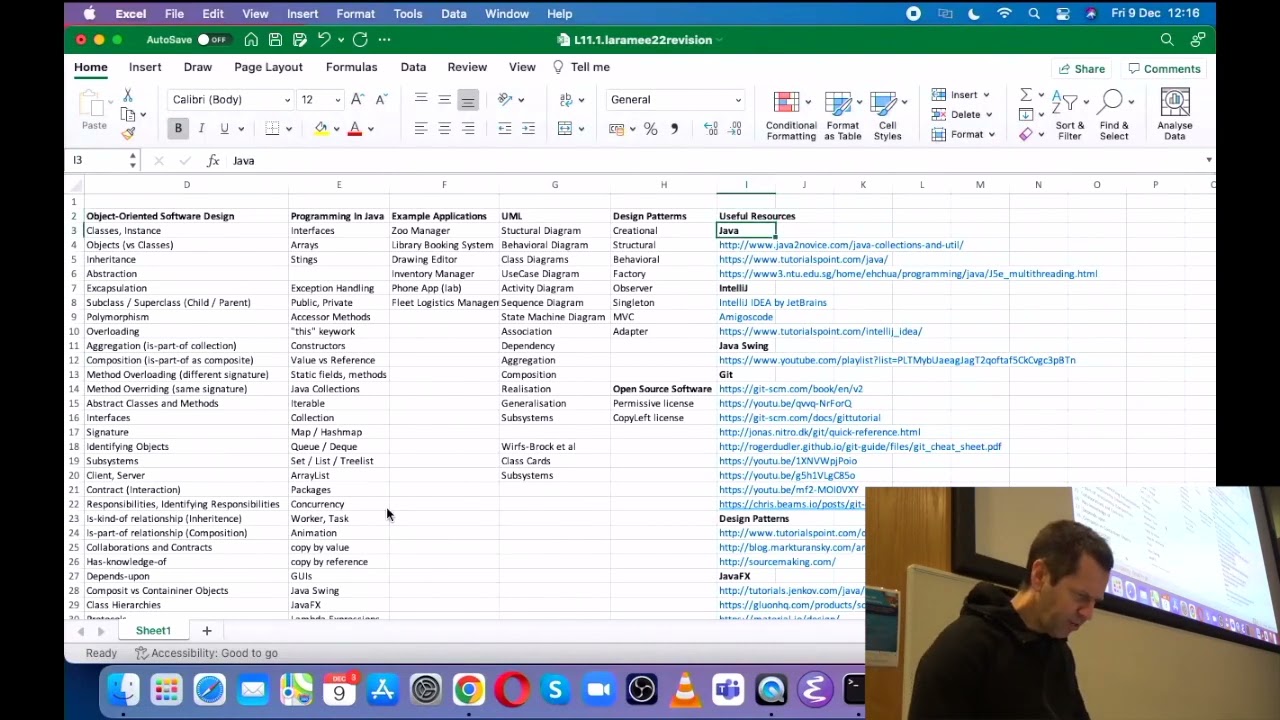Open the tutorialspoint.com/java link
The height and width of the screenshot is (720, 1280).
tap(803, 259)
